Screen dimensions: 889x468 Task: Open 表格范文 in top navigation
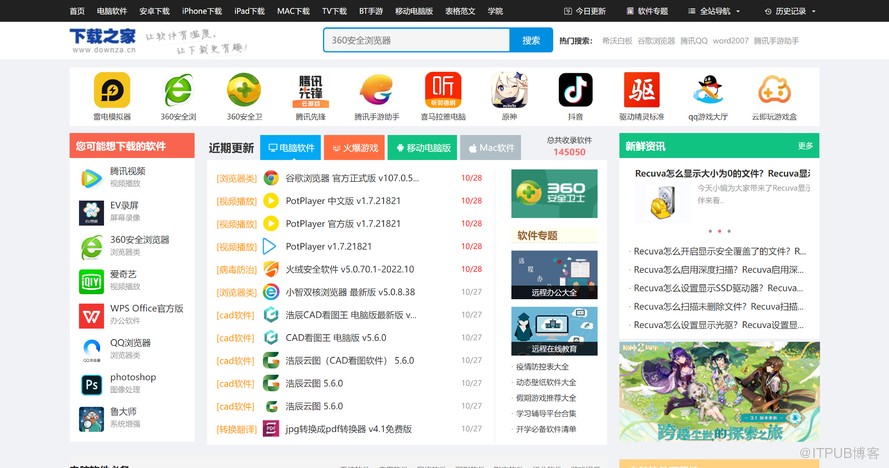[x=460, y=11]
